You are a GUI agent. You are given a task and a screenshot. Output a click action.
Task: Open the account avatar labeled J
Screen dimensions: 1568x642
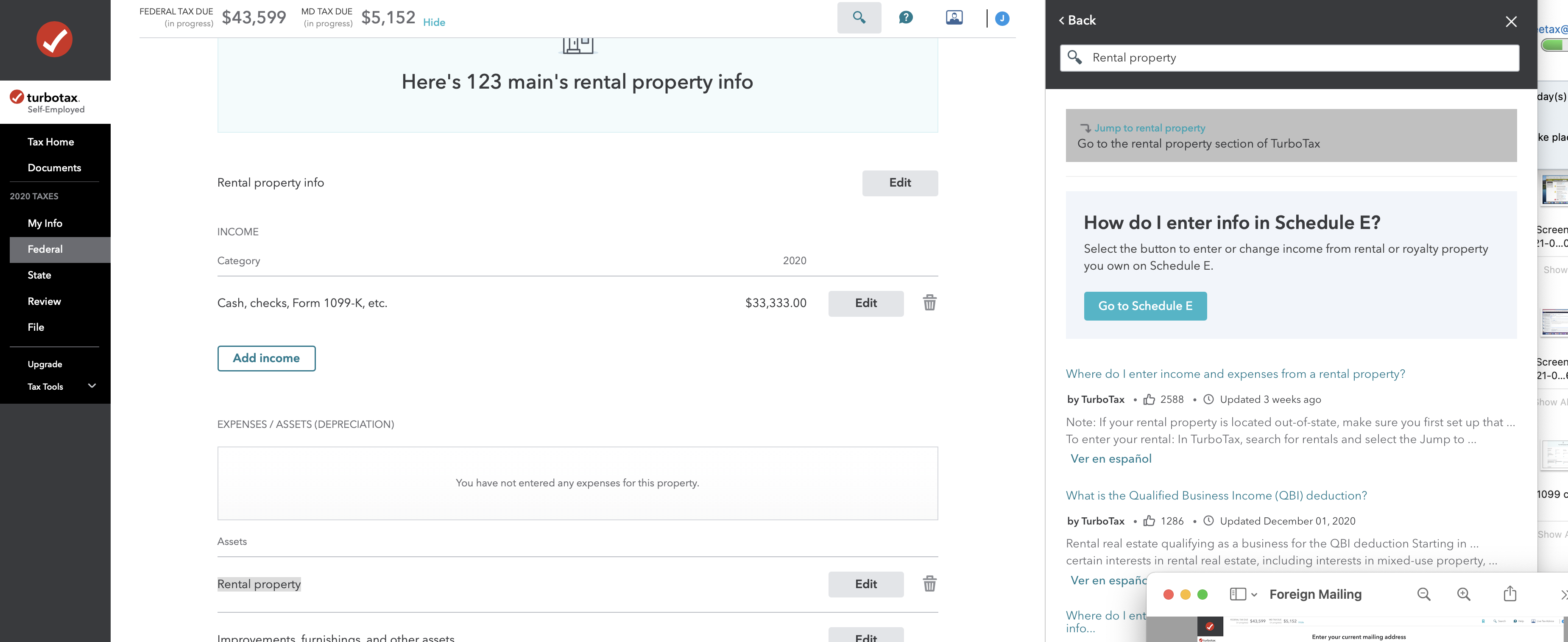1002,18
